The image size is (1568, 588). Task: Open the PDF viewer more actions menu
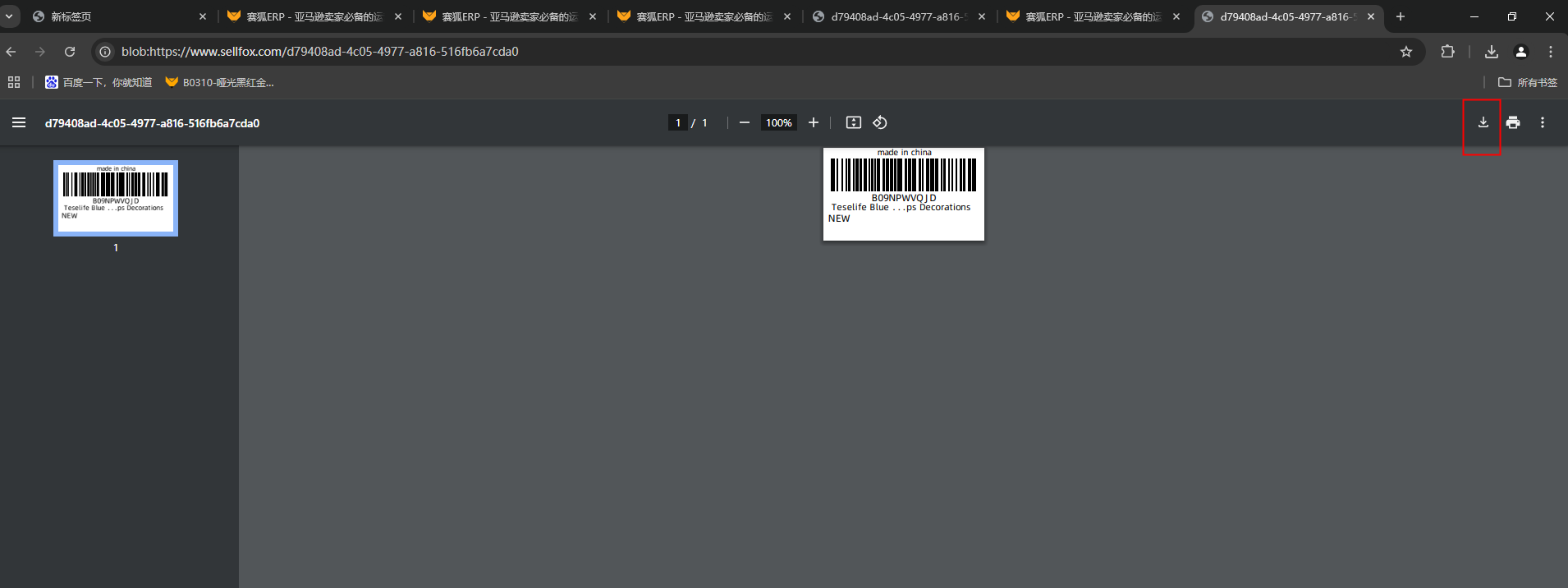click(1543, 123)
